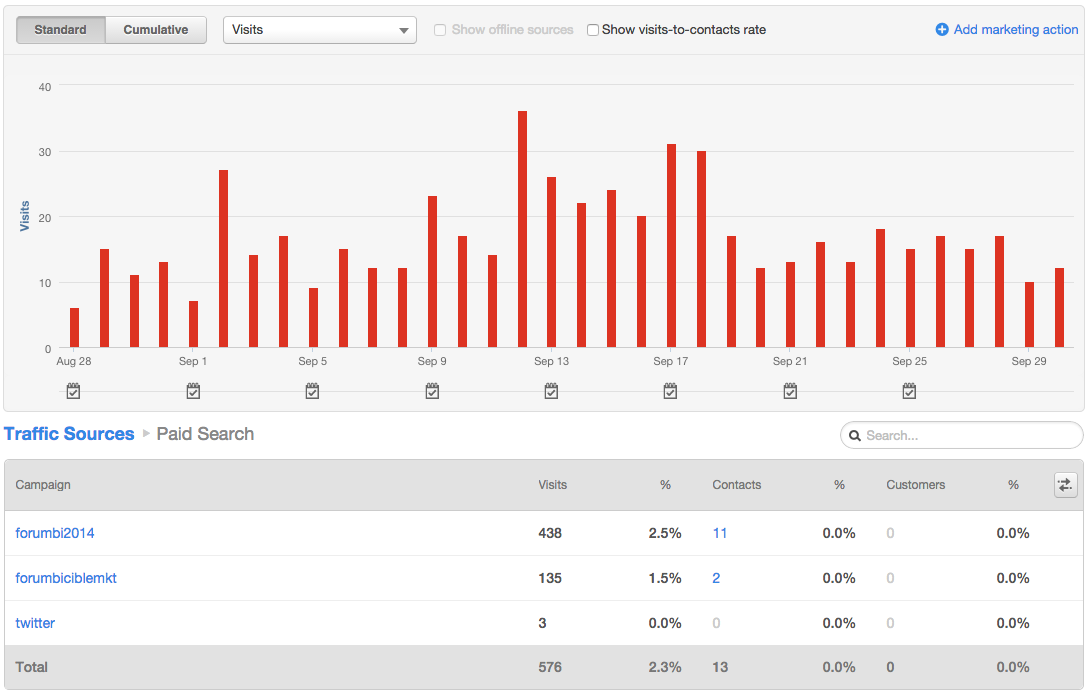The width and height of the screenshot is (1089, 694).
Task: Click the calendar icon under Sep 25
Action: (x=909, y=390)
